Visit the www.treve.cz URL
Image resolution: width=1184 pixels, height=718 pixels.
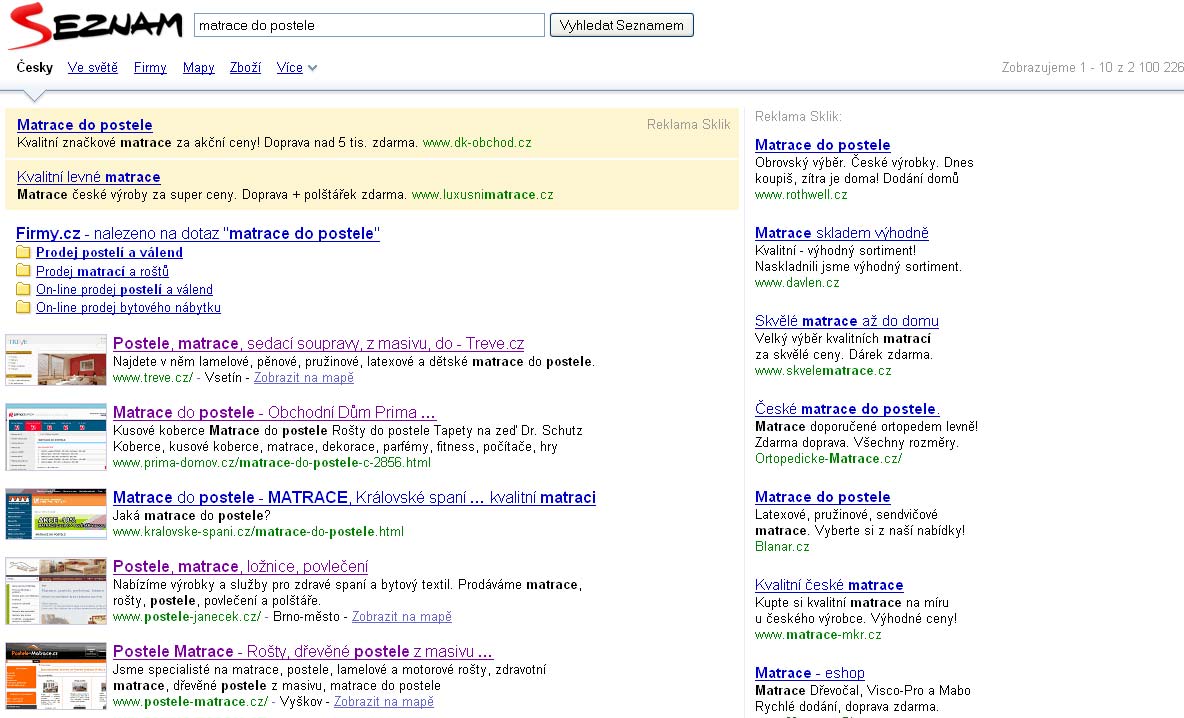[x=153, y=377]
